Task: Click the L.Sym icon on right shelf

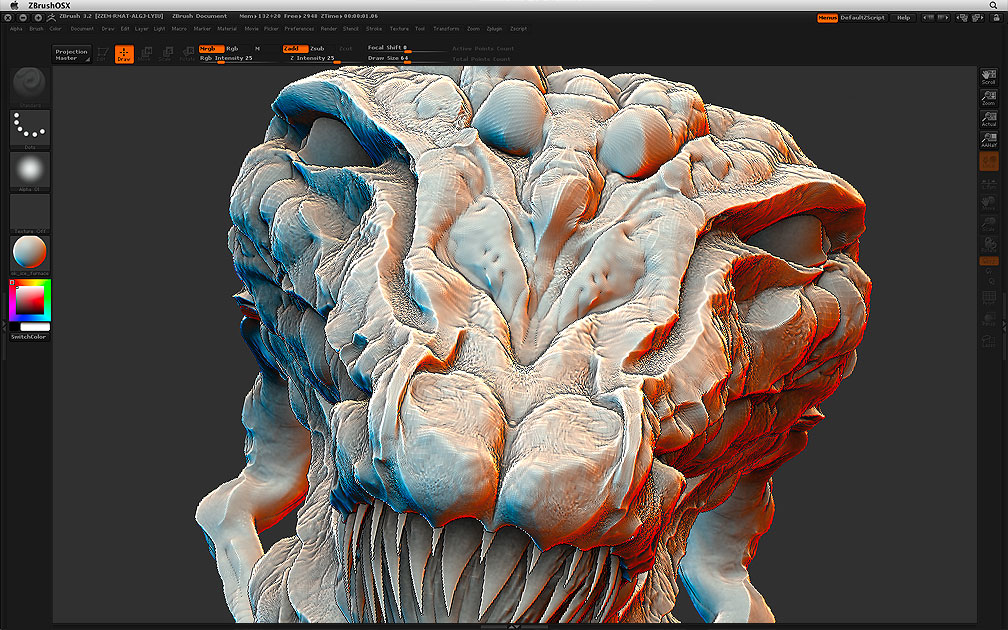Action: point(989,183)
